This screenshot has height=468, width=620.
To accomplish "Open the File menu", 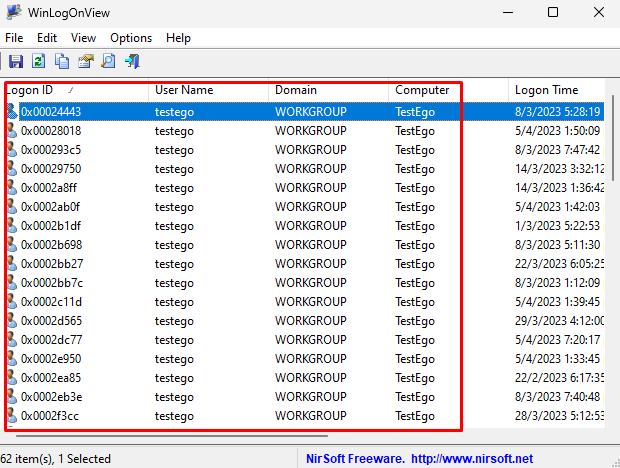I will coord(14,38).
